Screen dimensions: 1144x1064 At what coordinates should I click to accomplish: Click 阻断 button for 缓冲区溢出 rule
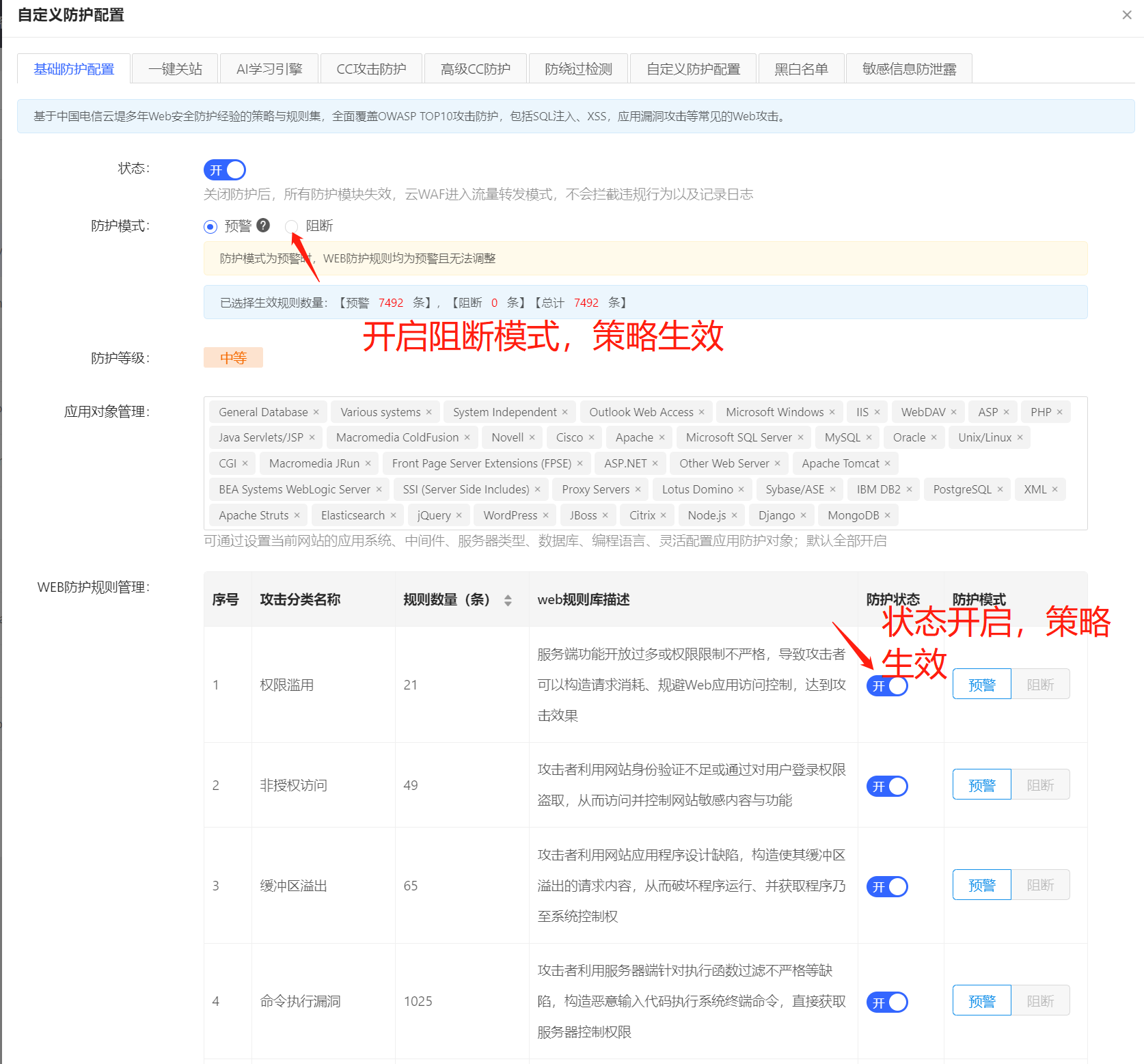point(1039,886)
